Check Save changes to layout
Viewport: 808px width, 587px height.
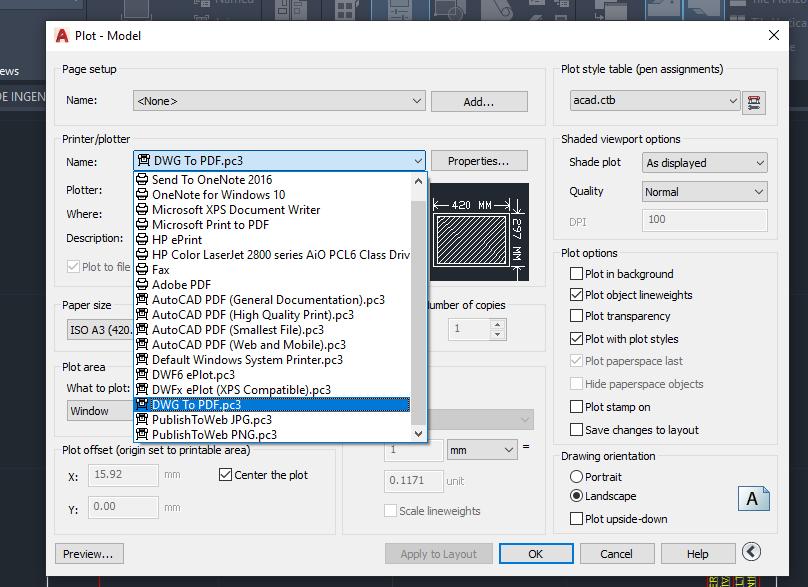(x=576, y=429)
